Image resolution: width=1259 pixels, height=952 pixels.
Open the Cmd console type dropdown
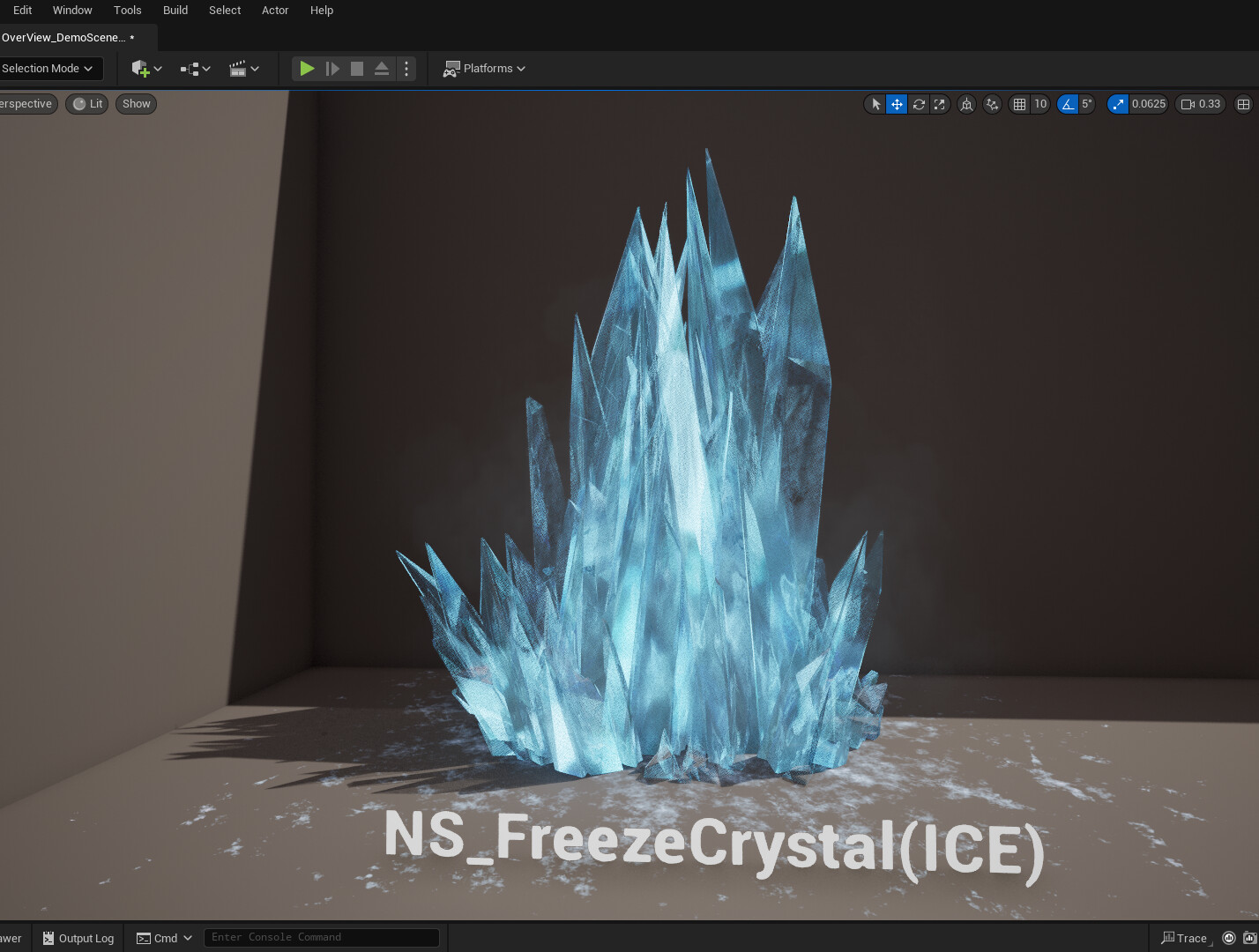click(x=164, y=938)
